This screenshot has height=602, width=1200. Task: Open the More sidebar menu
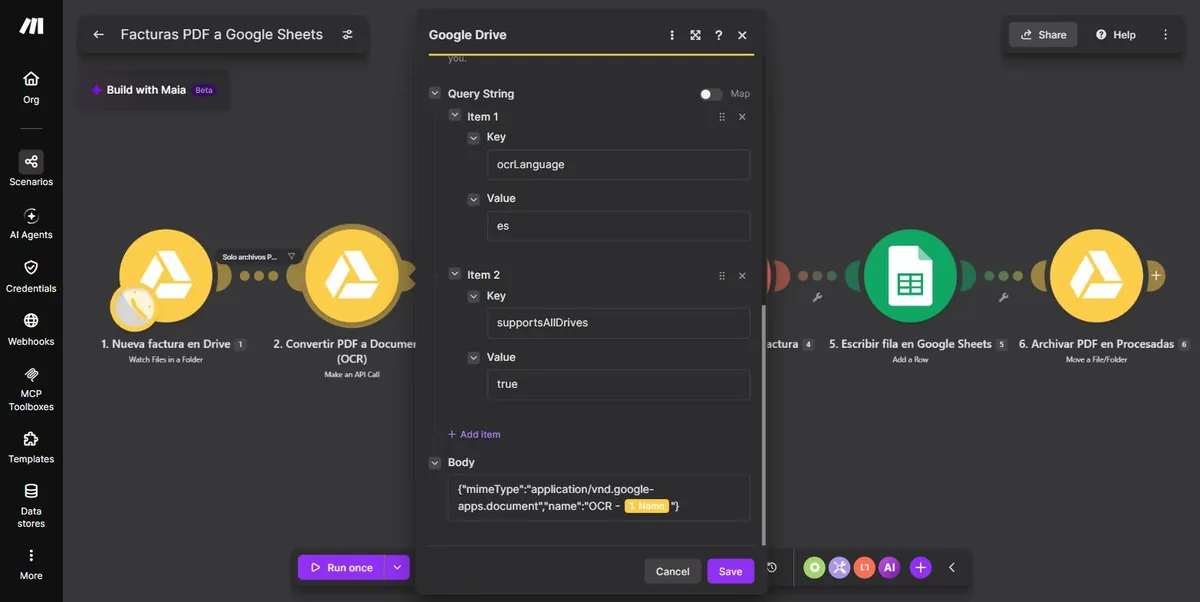[31, 564]
